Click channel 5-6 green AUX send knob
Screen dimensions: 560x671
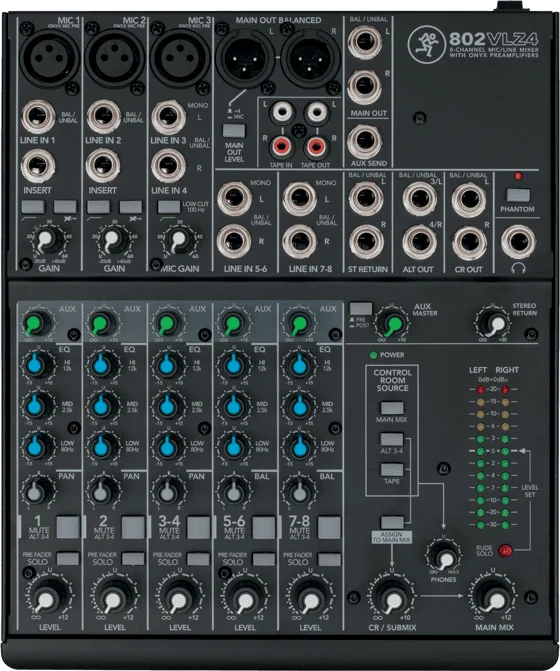(233, 324)
